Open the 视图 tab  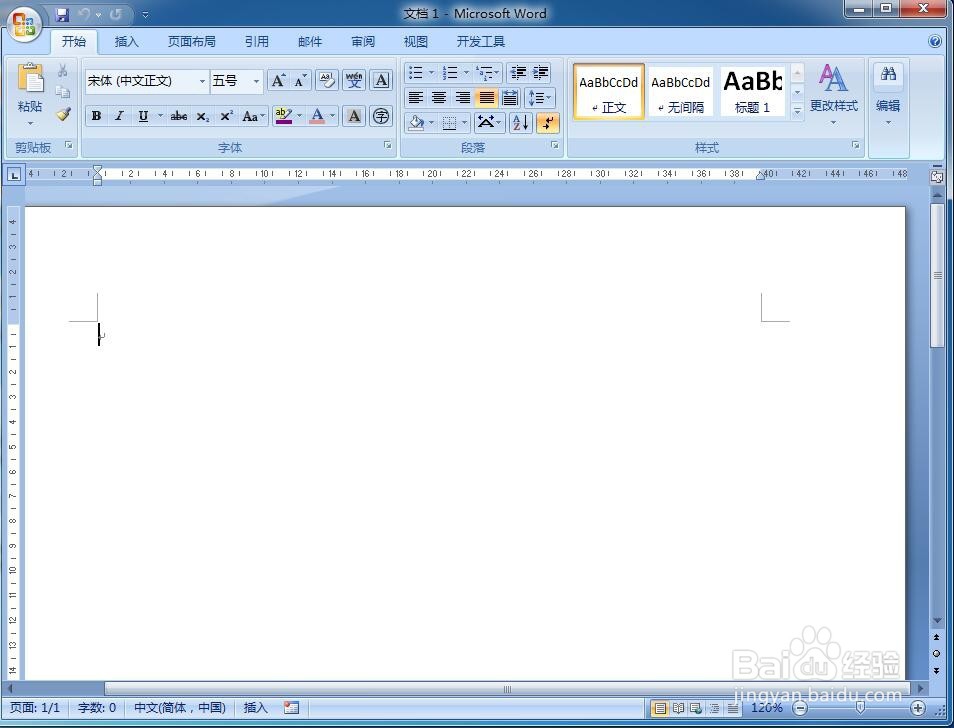[x=416, y=41]
